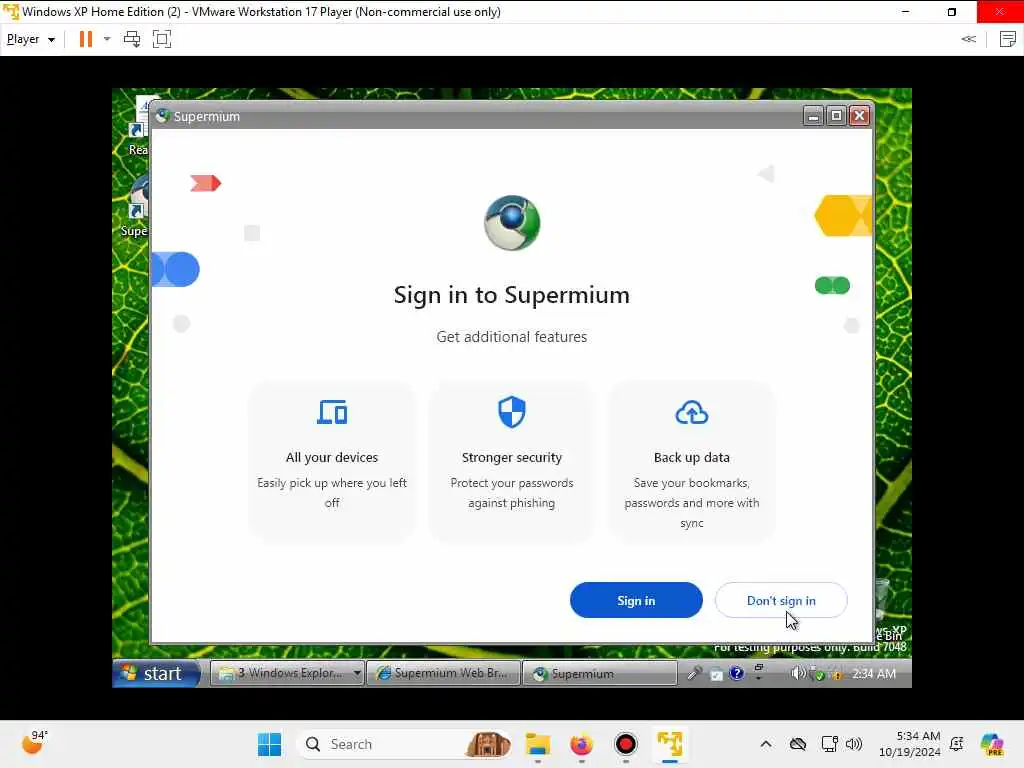Image resolution: width=1024 pixels, height=768 pixels.
Task: Click the green check shield tray icon
Action: [816, 674]
